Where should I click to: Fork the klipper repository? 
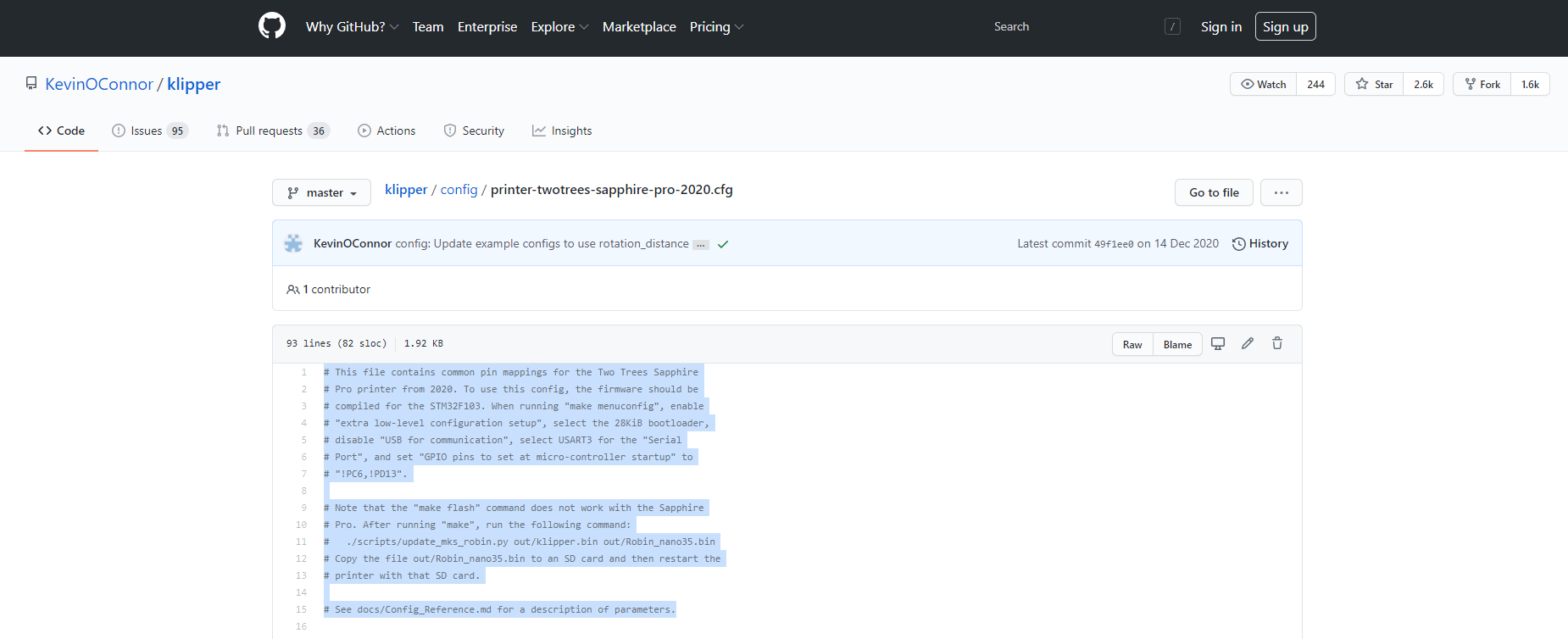click(x=1482, y=84)
